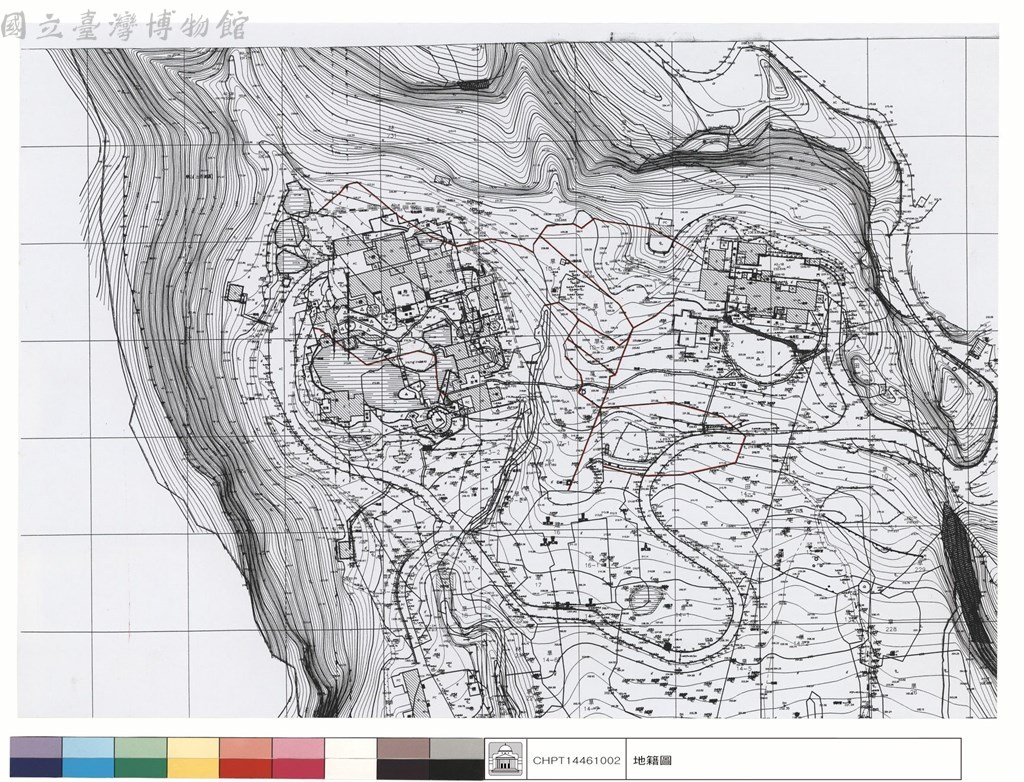Click the oval pond on the map
1024x782 pixels.
click(x=649, y=596)
